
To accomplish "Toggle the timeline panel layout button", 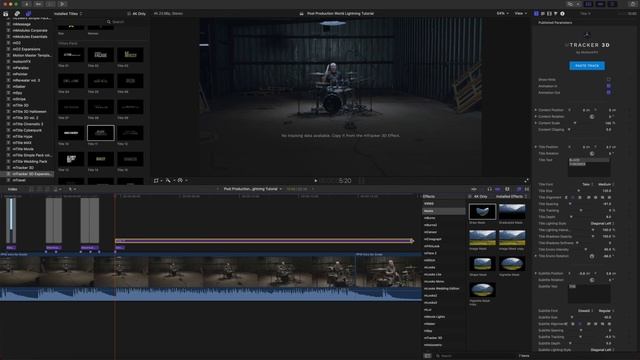I will pyautogui.click(x=600, y=4).
